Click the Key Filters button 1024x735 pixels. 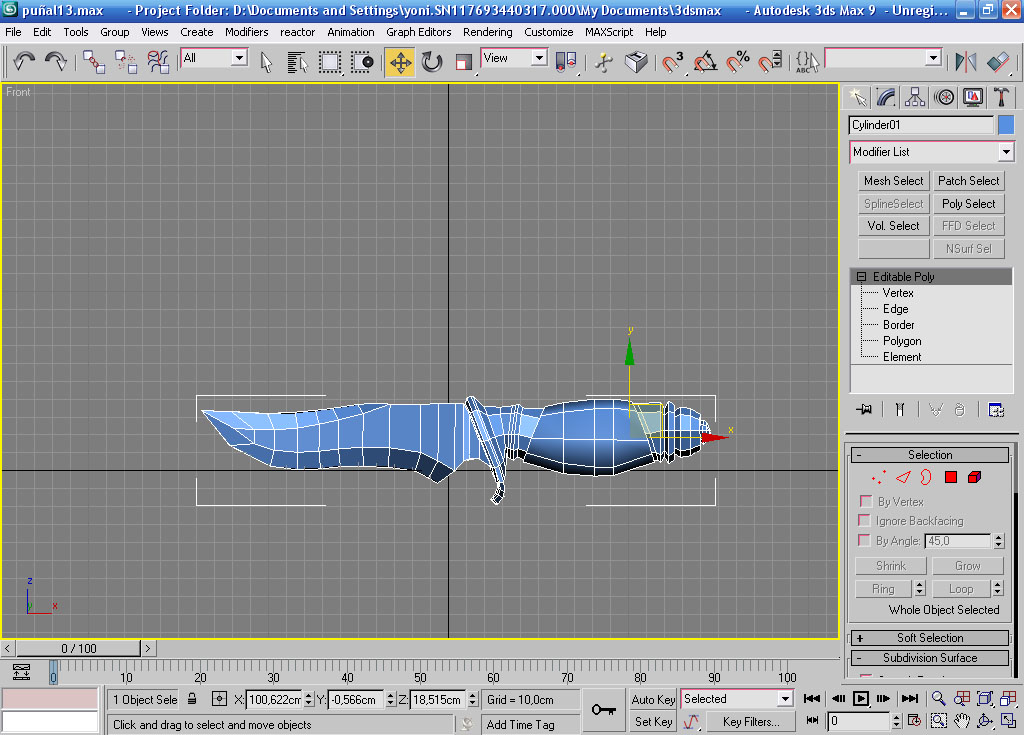point(751,721)
